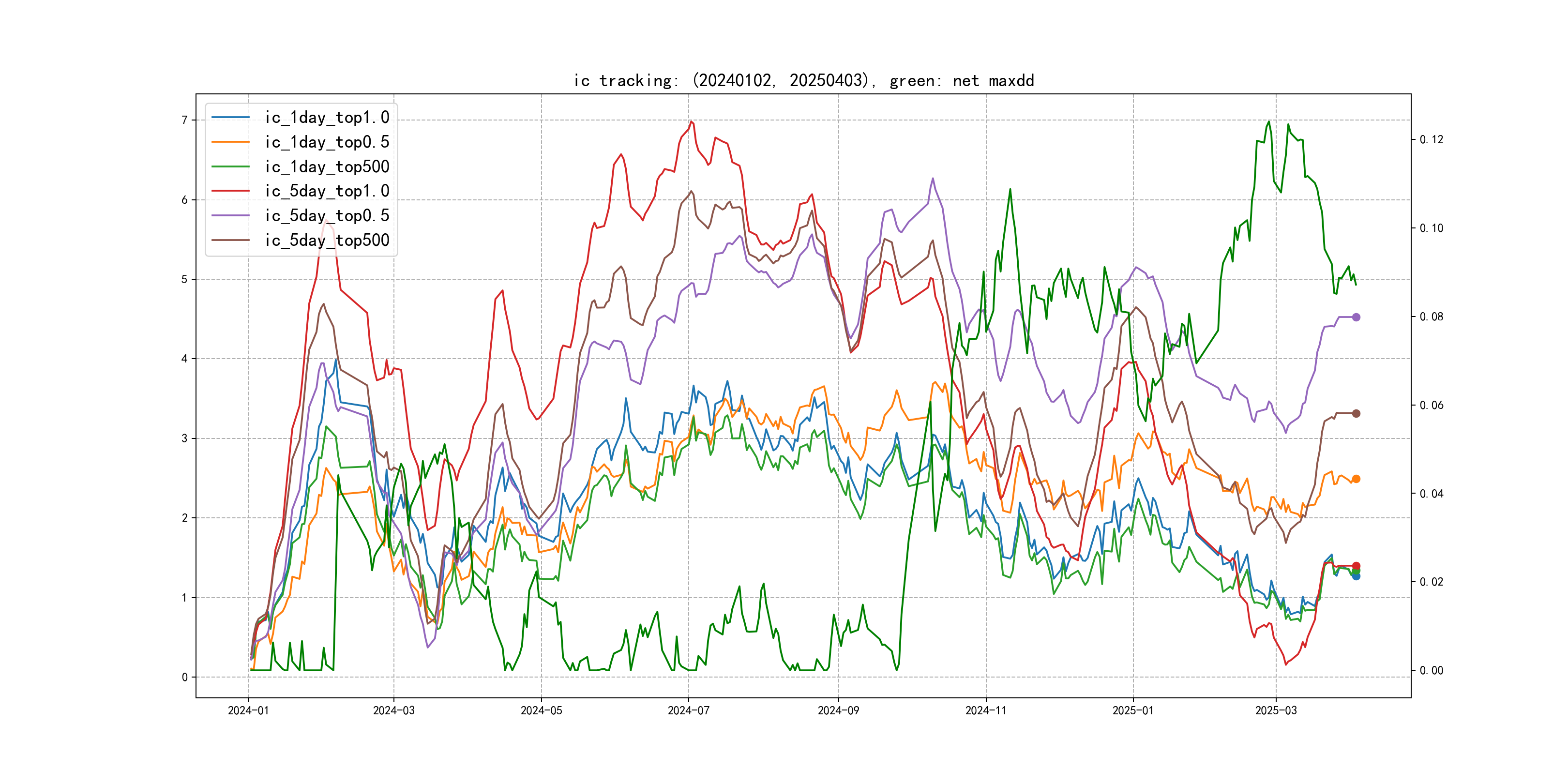Click the green ic_1day_top500 legend line sample

pos(230,166)
